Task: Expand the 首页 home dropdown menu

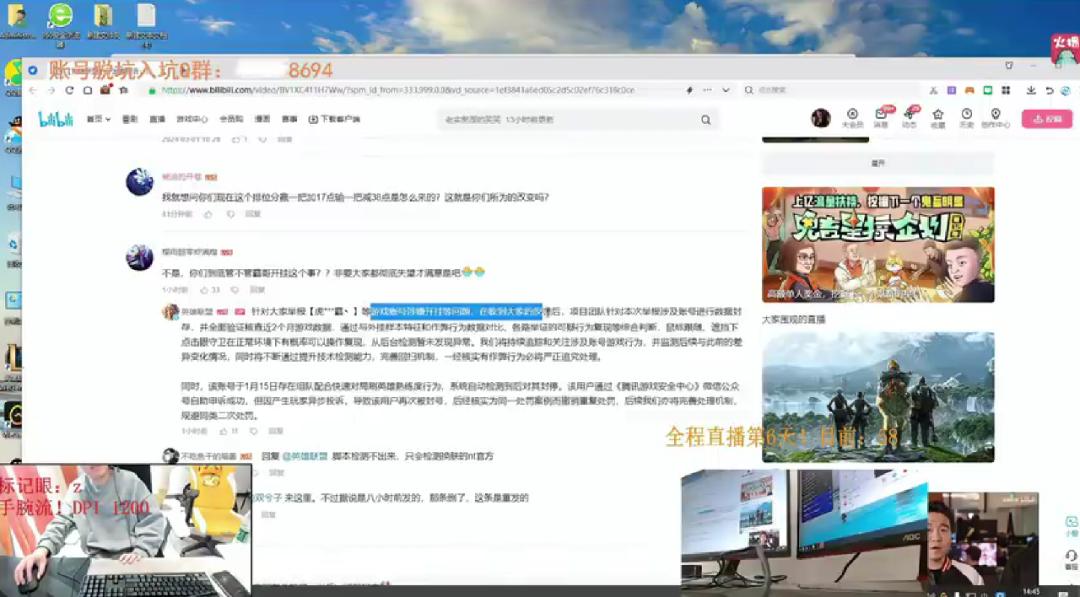Action: [x=97, y=119]
